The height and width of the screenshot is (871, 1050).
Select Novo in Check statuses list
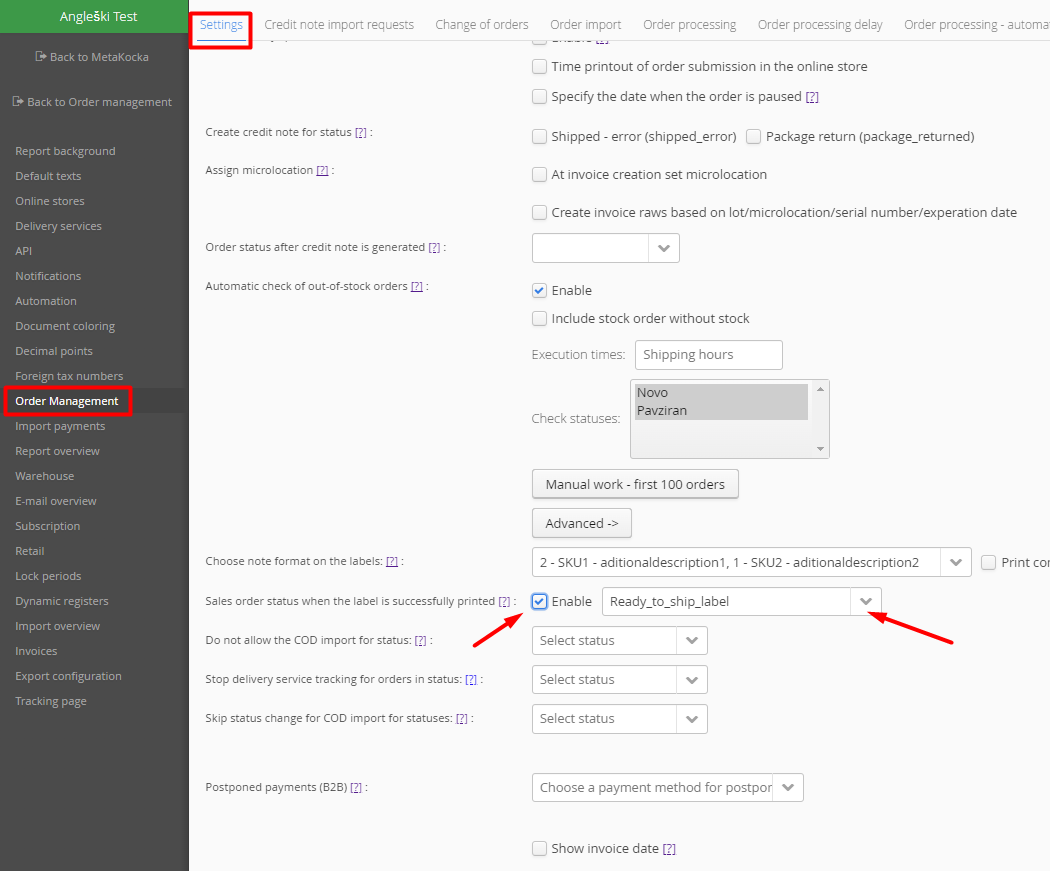721,392
